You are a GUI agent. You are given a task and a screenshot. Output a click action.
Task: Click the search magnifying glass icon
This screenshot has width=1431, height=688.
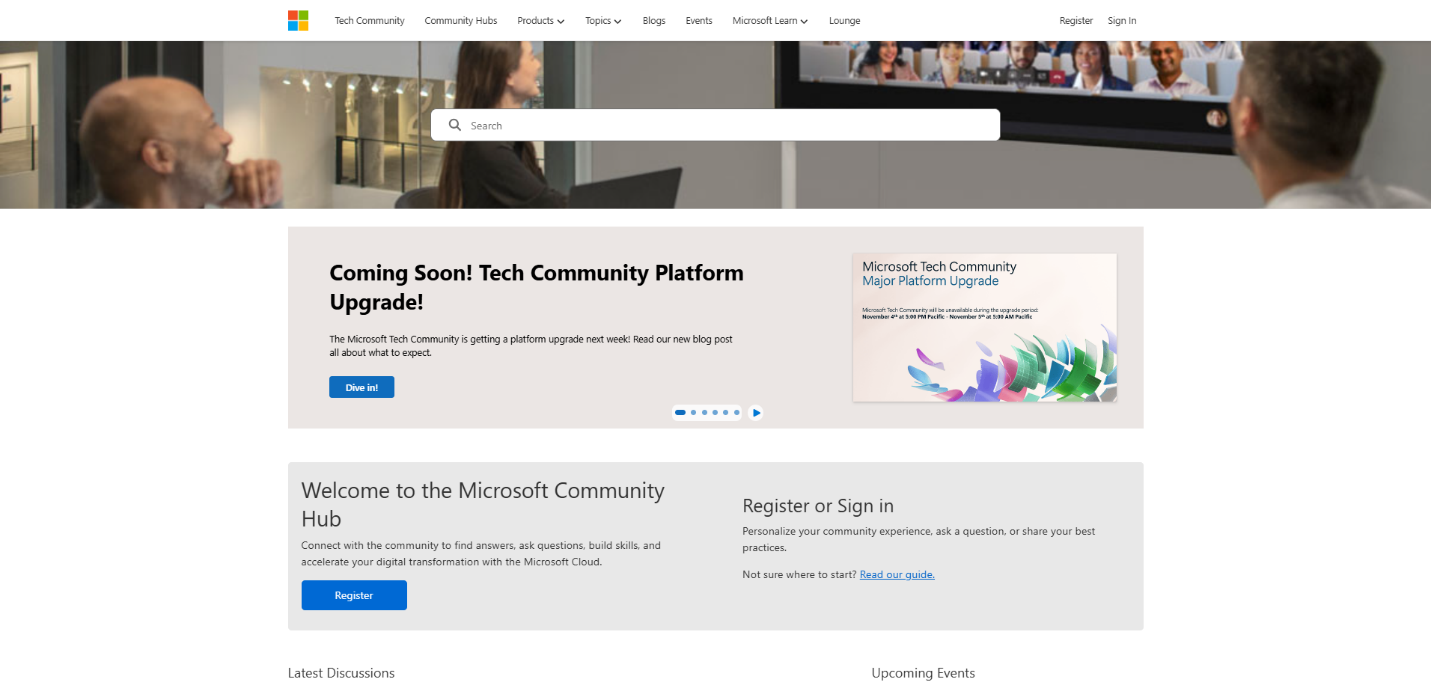click(455, 124)
